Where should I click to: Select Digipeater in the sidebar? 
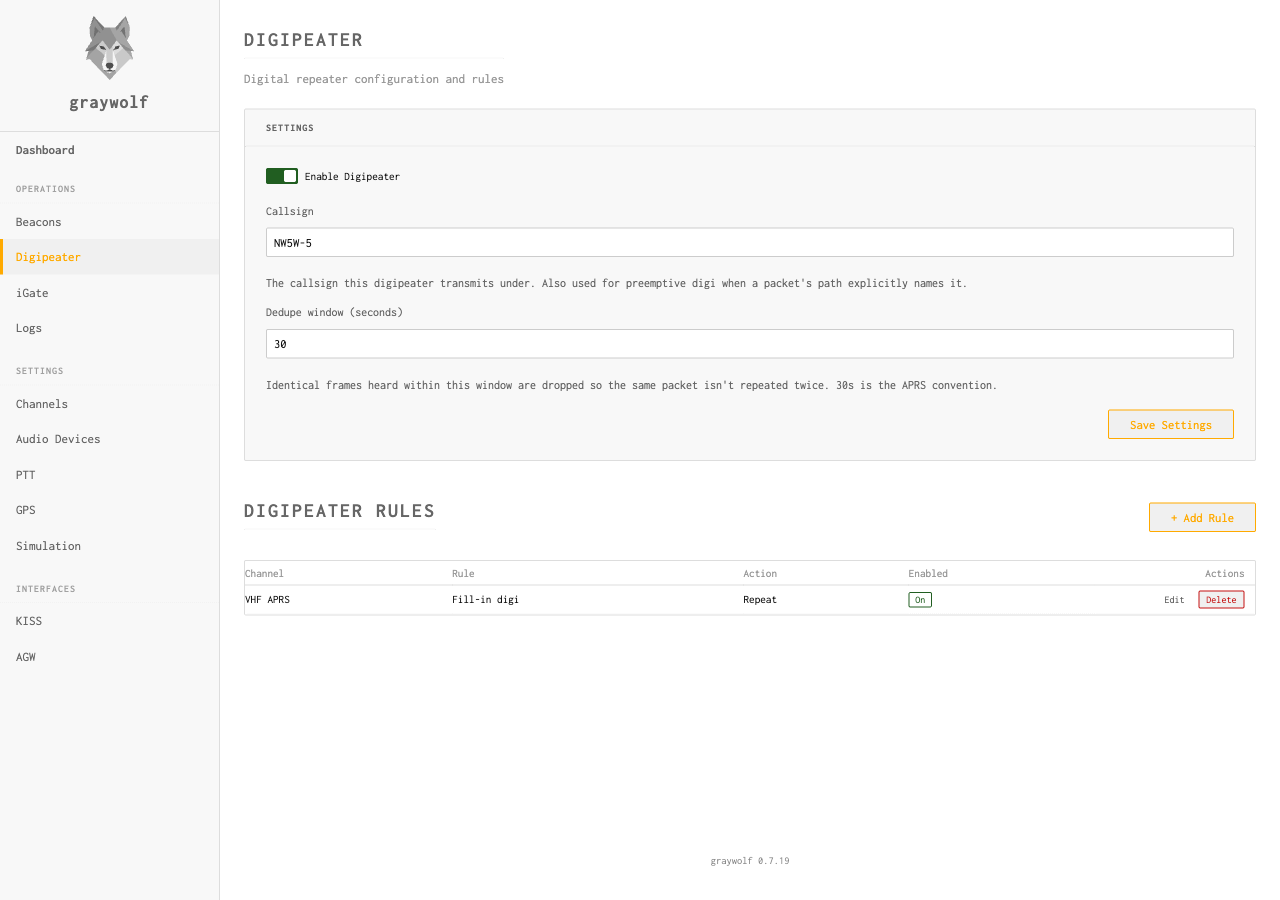[48, 257]
